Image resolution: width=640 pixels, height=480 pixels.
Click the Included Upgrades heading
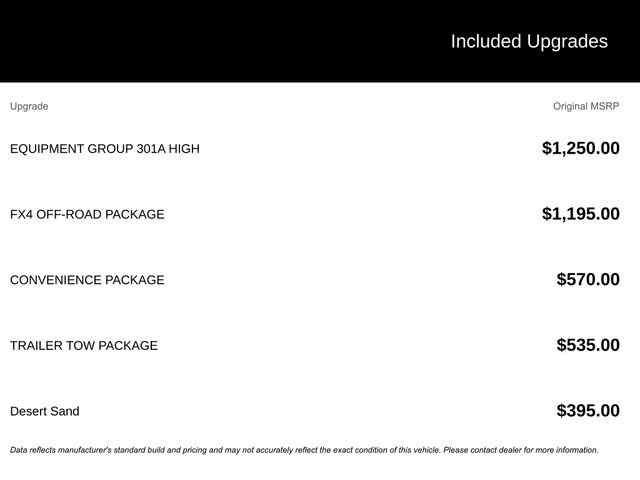click(528, 41)
